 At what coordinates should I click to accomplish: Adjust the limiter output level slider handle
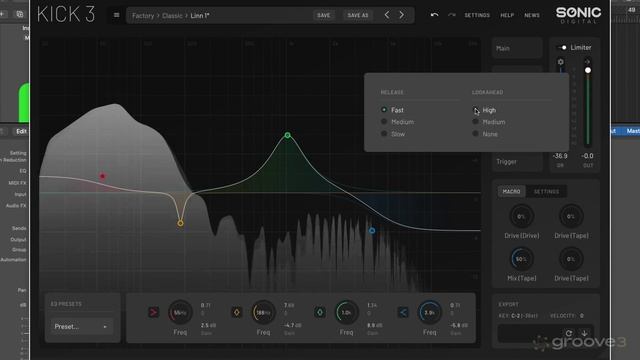point(588,70)
